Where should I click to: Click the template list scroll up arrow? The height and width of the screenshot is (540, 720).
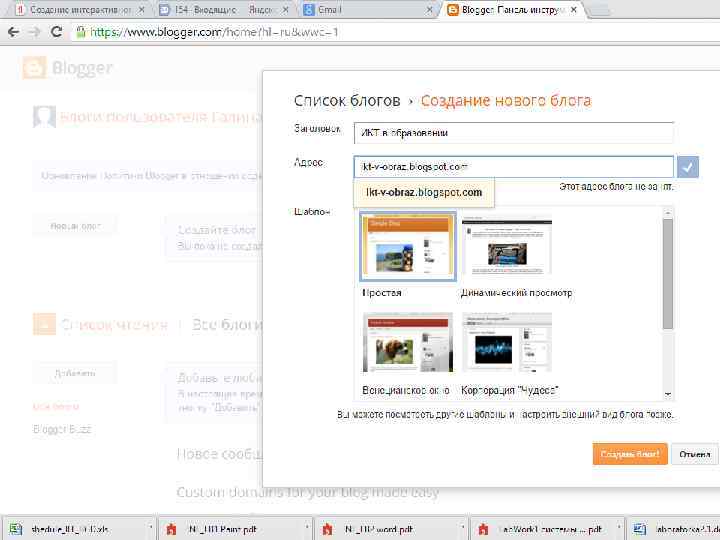(x=668, y=212)
